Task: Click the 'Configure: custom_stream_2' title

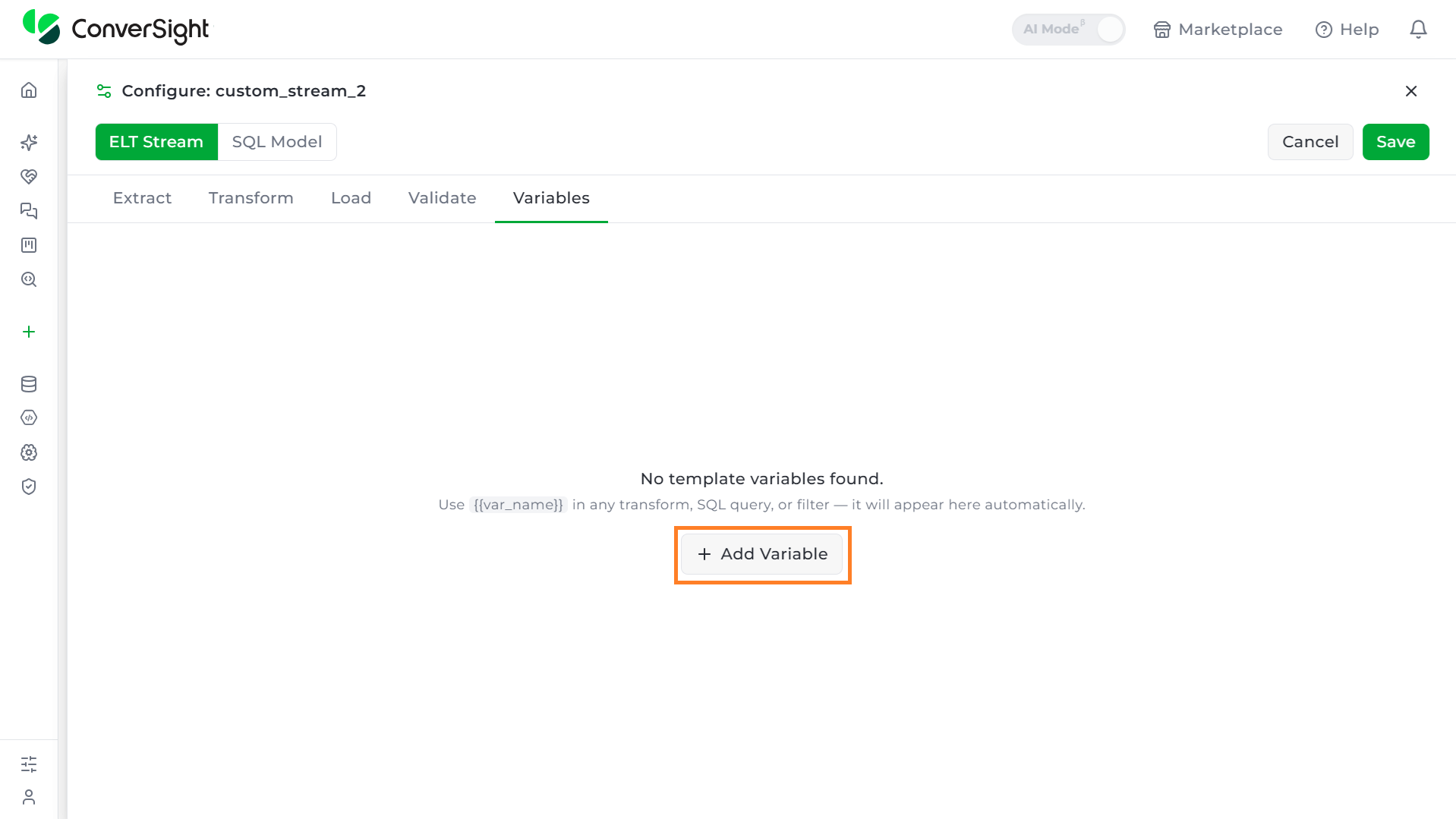Action: pos(244,91)
